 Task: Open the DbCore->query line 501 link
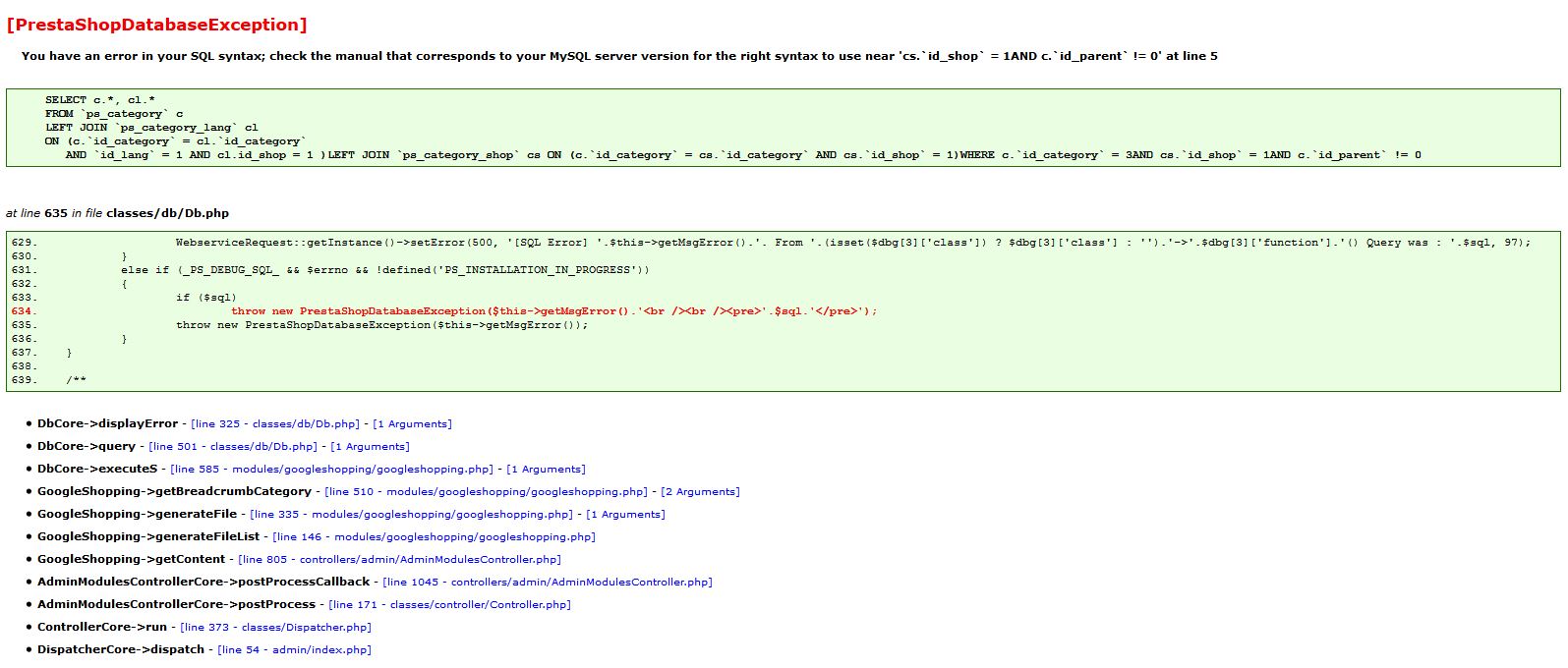tap(233, 447)
